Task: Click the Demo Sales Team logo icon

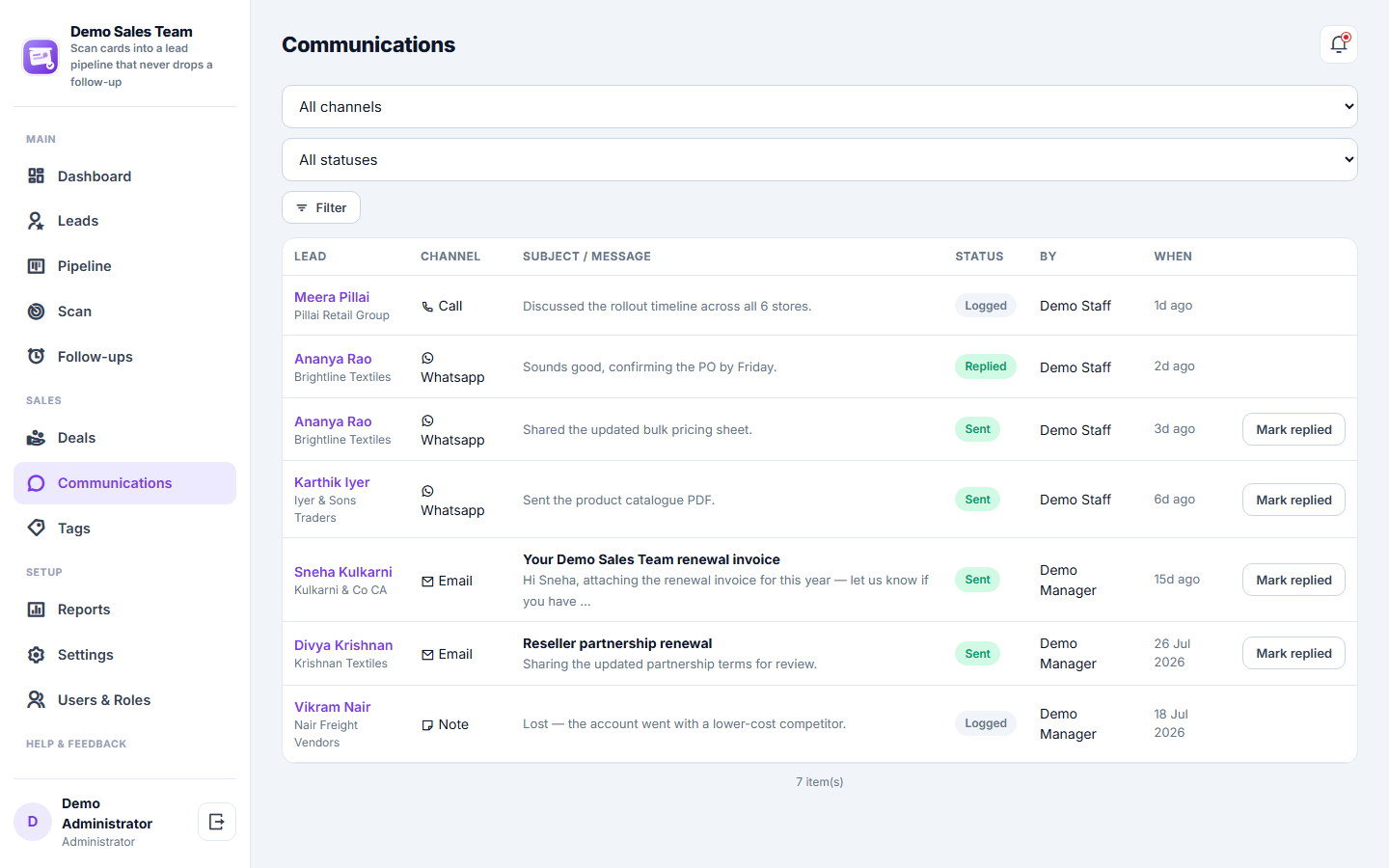Action: pyautogui.click(x=41, y=57)
